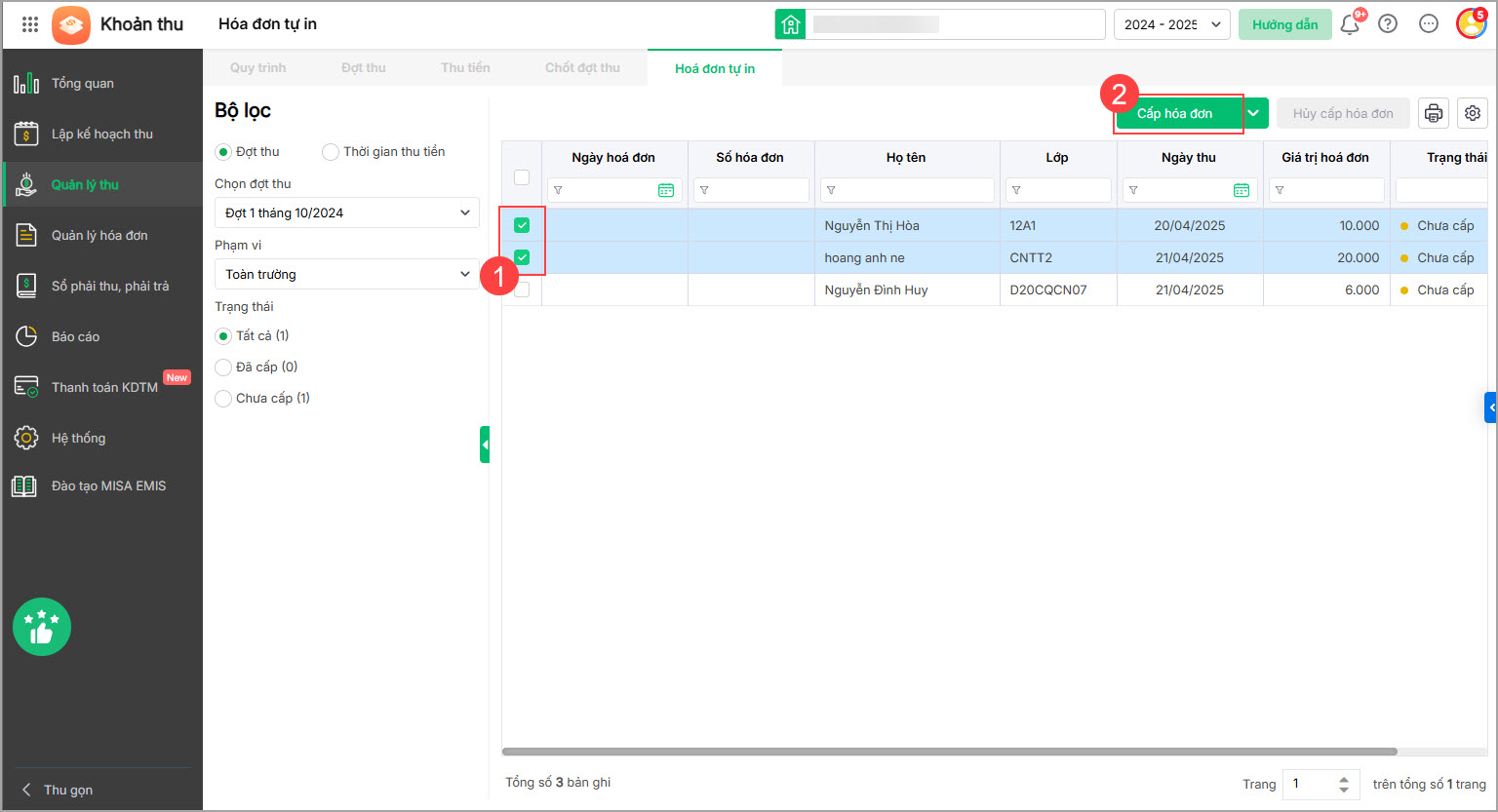1498x812 pixels.
Task: Click the thumbs-up feedback icon
Action: click(x=42, y=627)
